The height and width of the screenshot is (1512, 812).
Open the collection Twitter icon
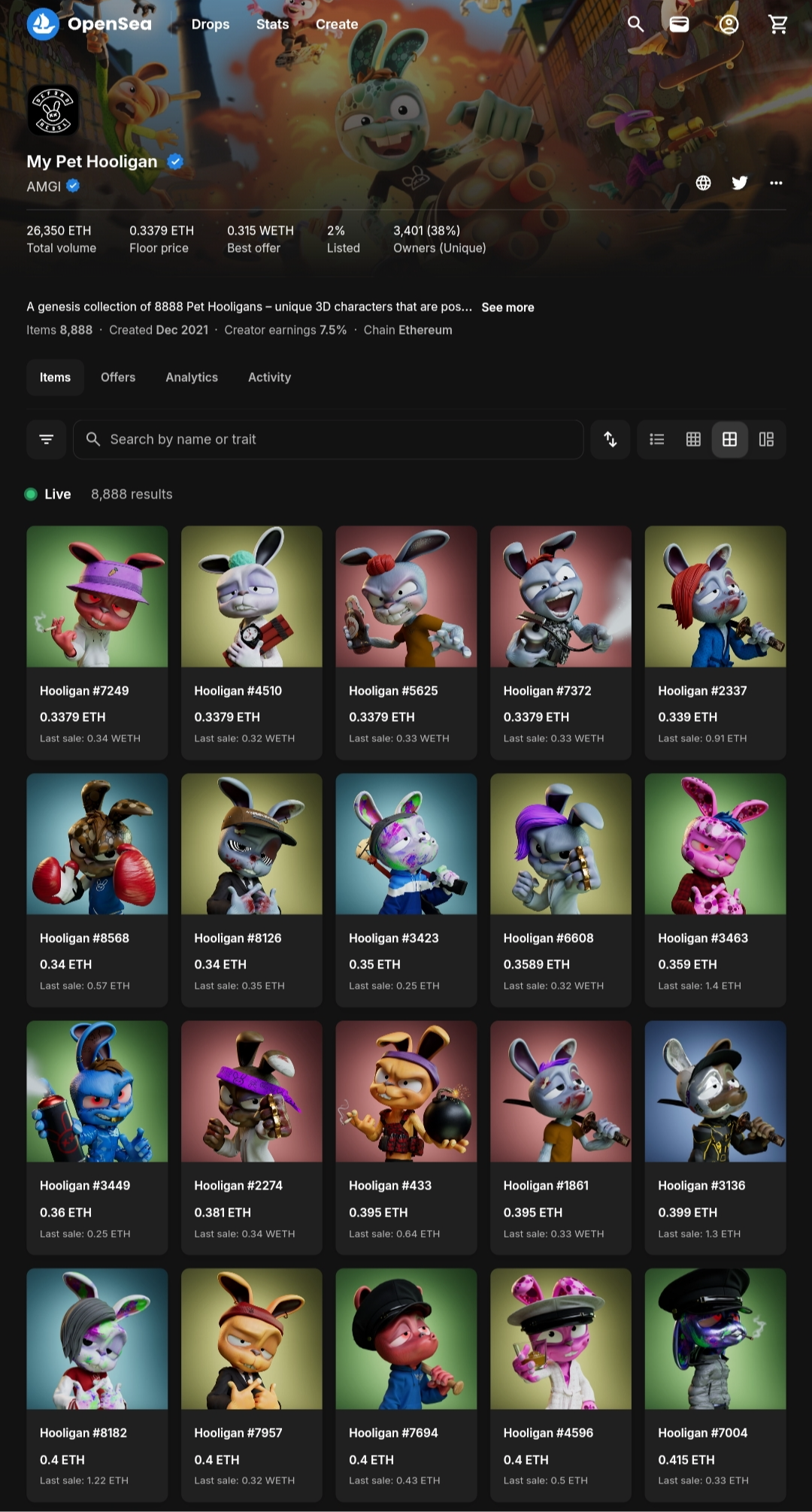pos(740,183)
